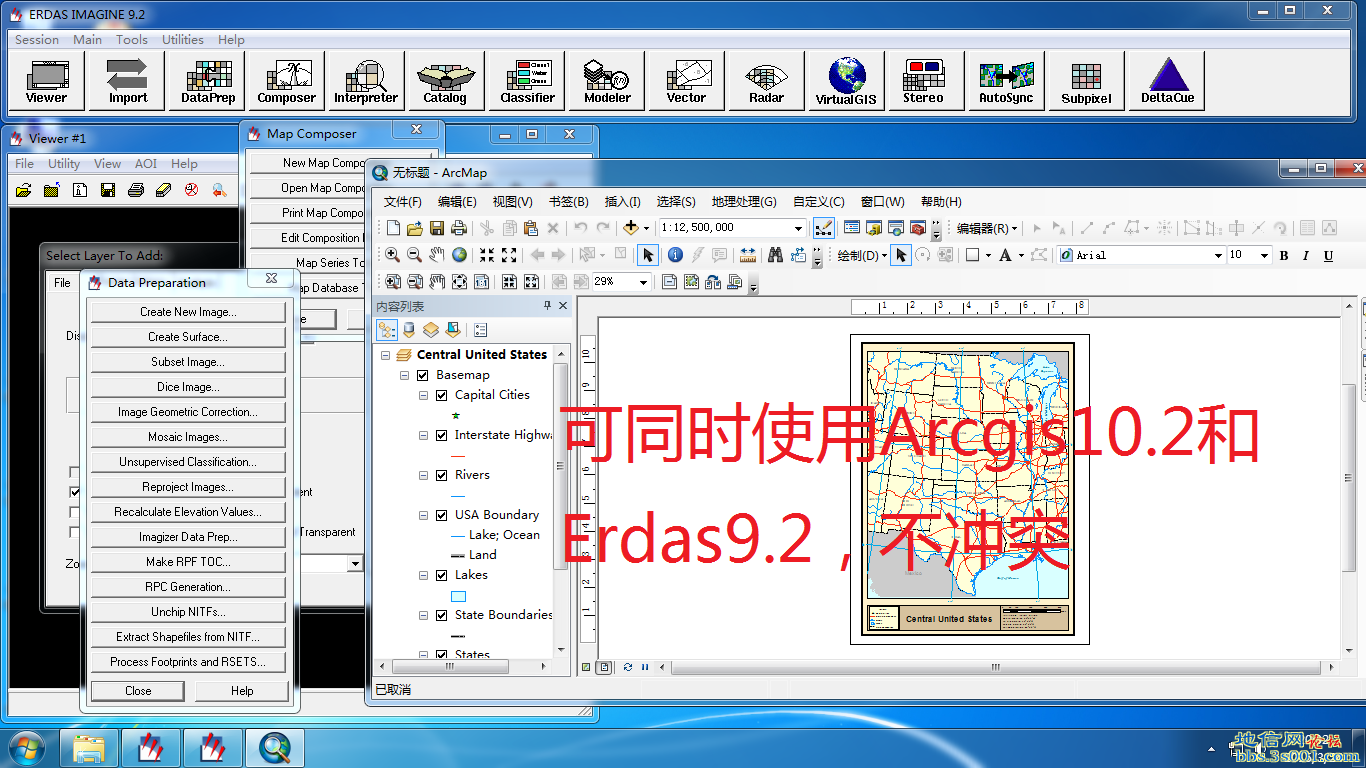Select the ArcMap Pan hand tool
The width and height of the screenshot is (1366, 768).
(x=437, y=255)
